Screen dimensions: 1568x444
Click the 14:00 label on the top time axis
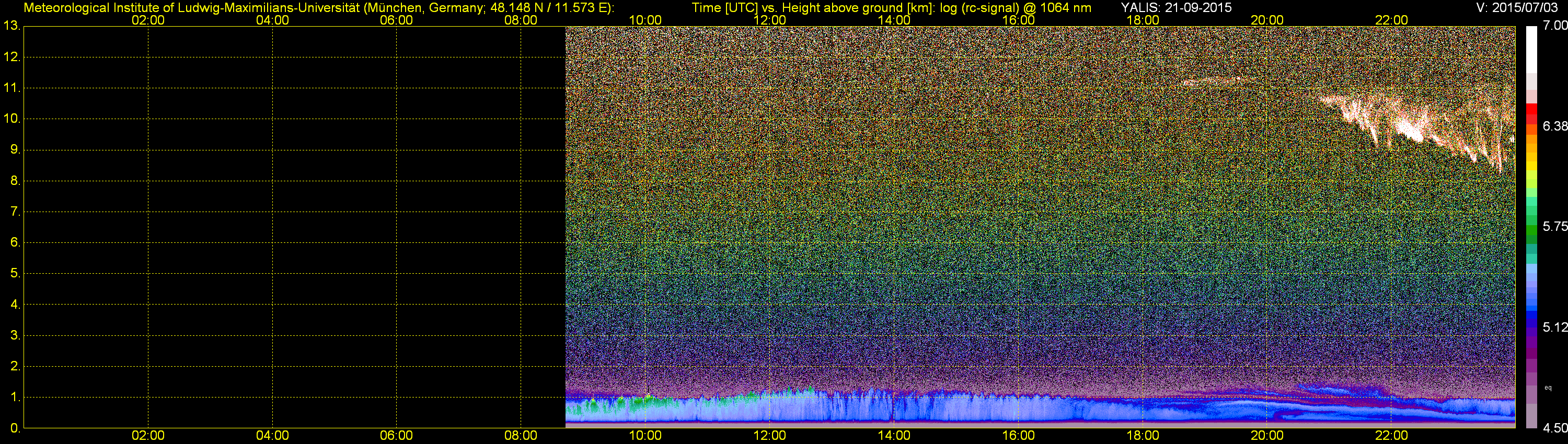tap(894, 20)
